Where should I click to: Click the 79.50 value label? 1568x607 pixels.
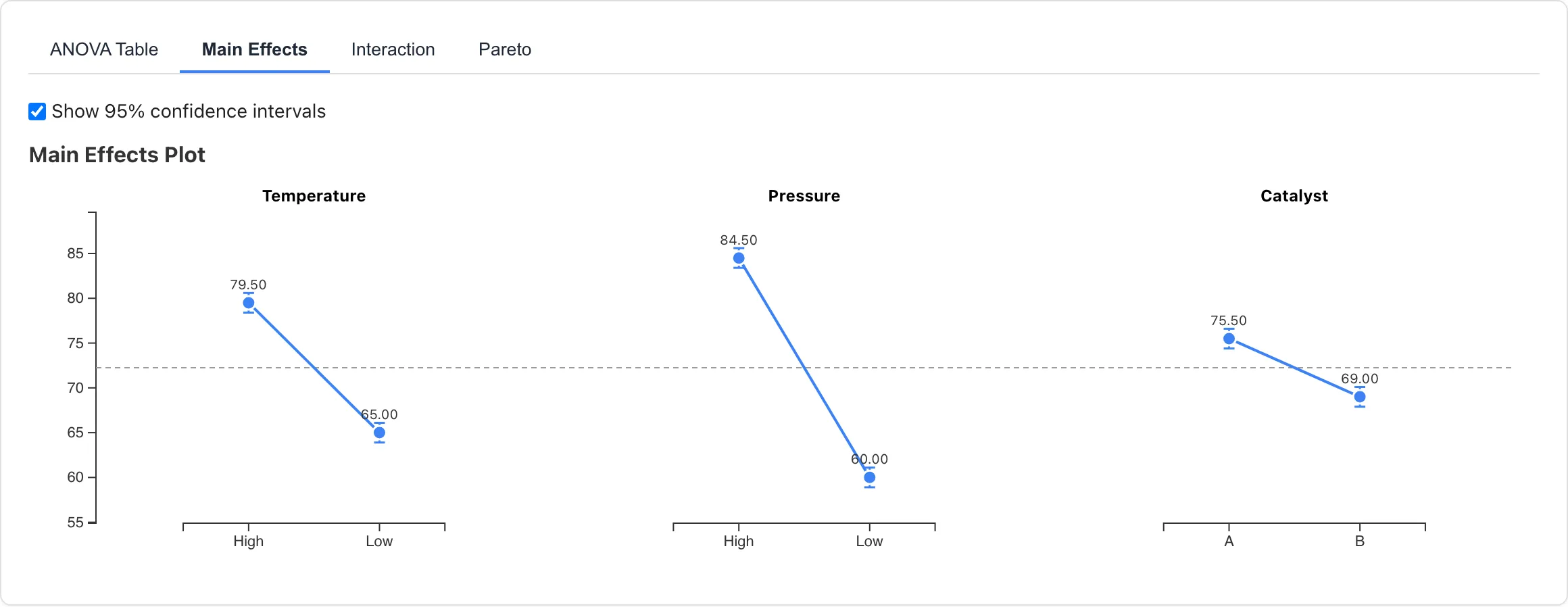(247, 285)
